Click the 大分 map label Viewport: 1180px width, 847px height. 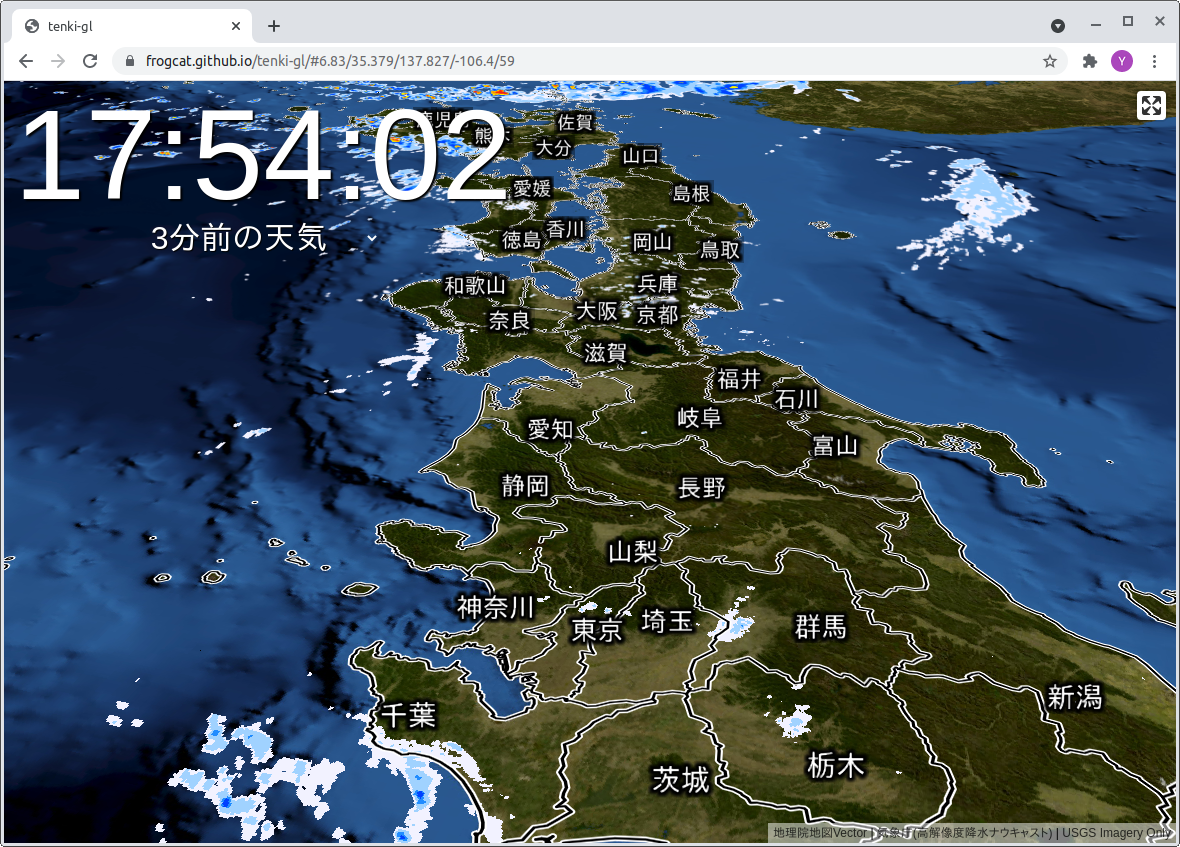(553, 147)
